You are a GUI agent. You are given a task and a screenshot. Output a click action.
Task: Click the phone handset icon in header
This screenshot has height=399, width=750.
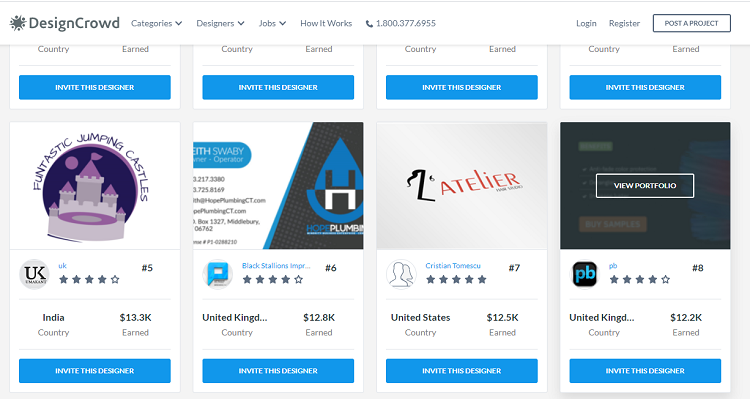369,23
